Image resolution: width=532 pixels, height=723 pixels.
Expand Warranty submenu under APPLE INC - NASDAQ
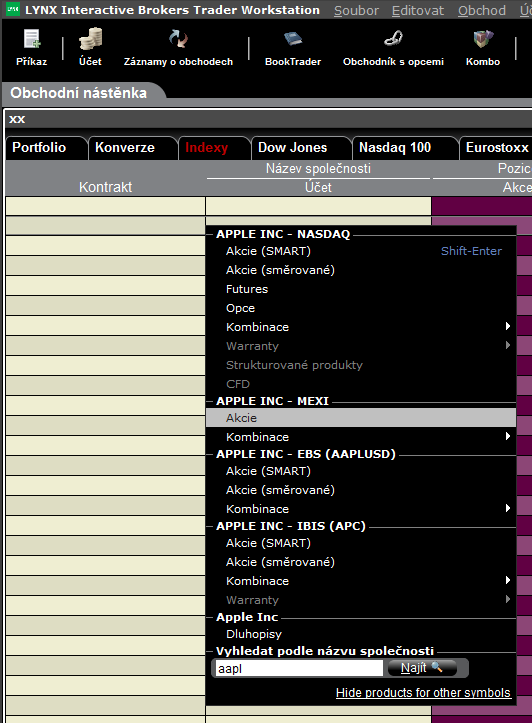pos(361,346)
